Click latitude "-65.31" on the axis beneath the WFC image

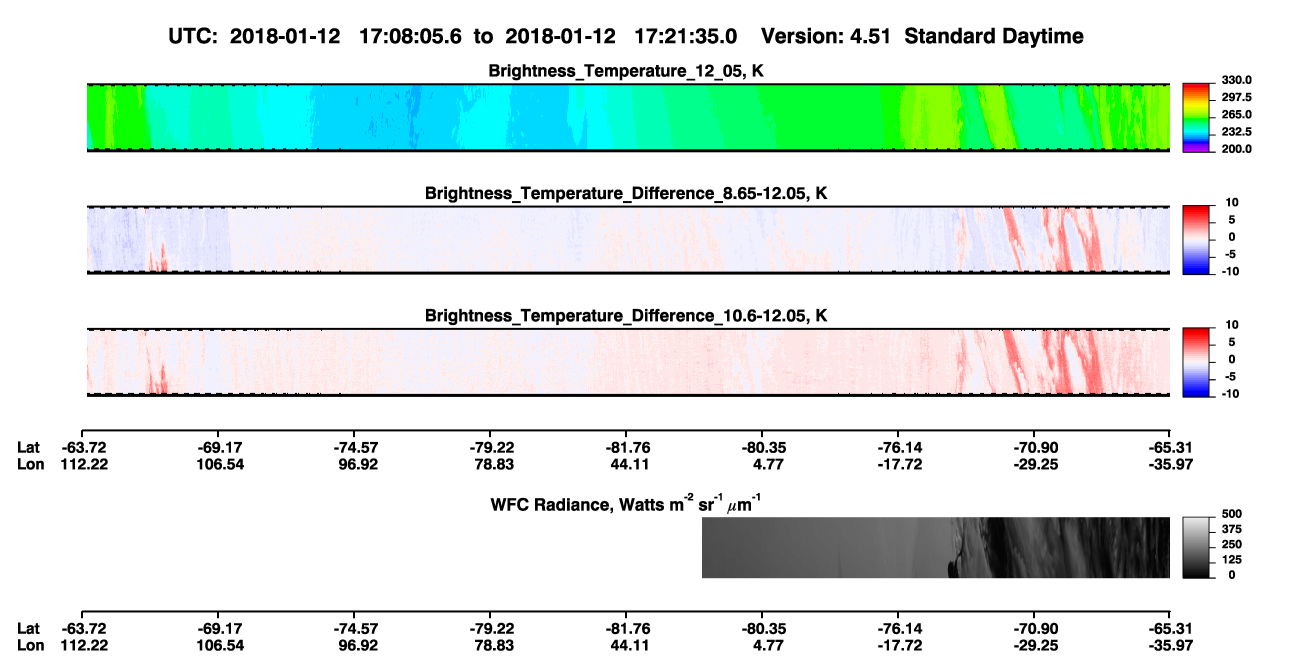[1170, 628]
